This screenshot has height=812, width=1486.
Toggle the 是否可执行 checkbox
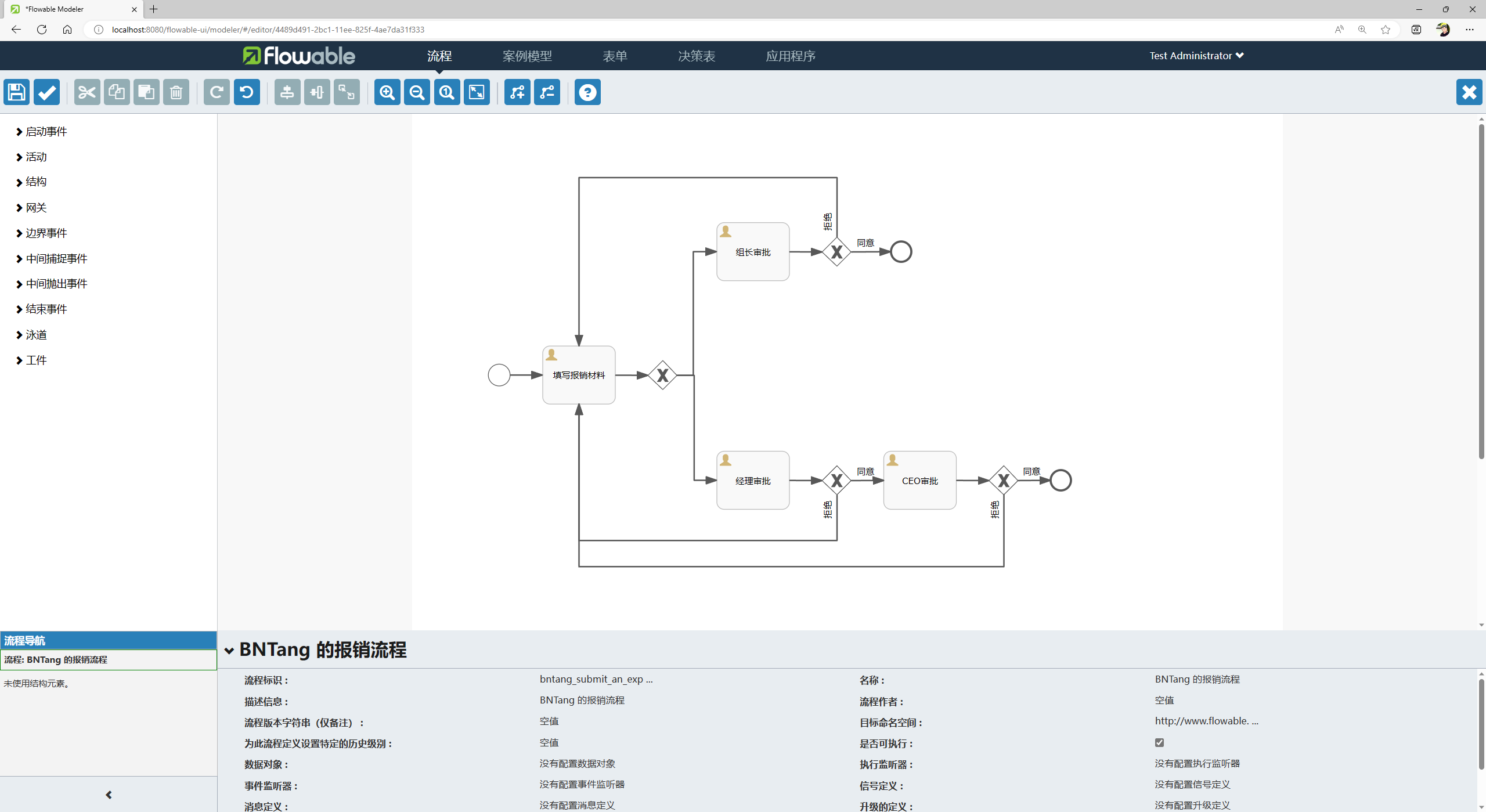(1159, 742)
